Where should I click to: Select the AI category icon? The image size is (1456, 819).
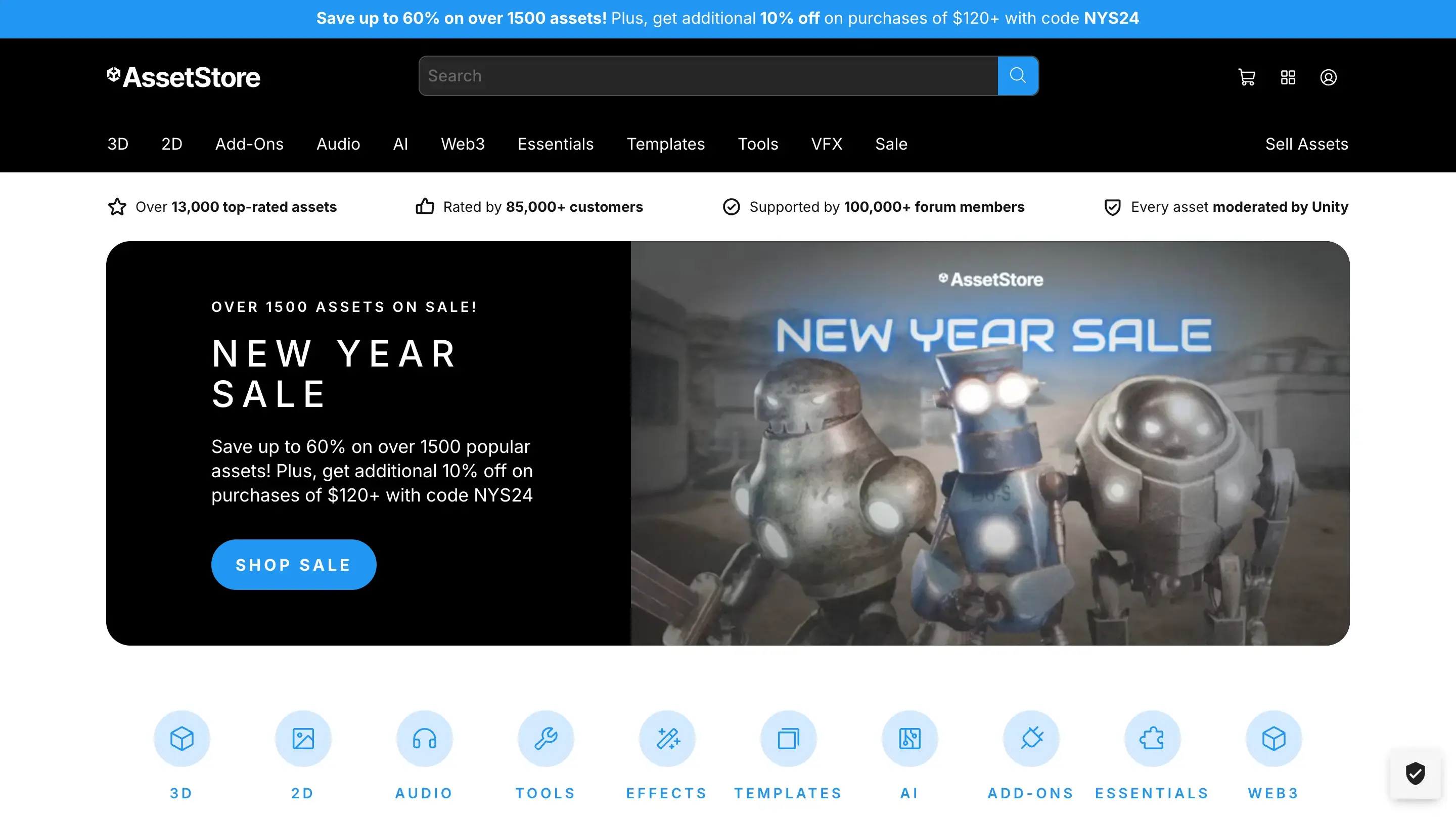(909, 738)
